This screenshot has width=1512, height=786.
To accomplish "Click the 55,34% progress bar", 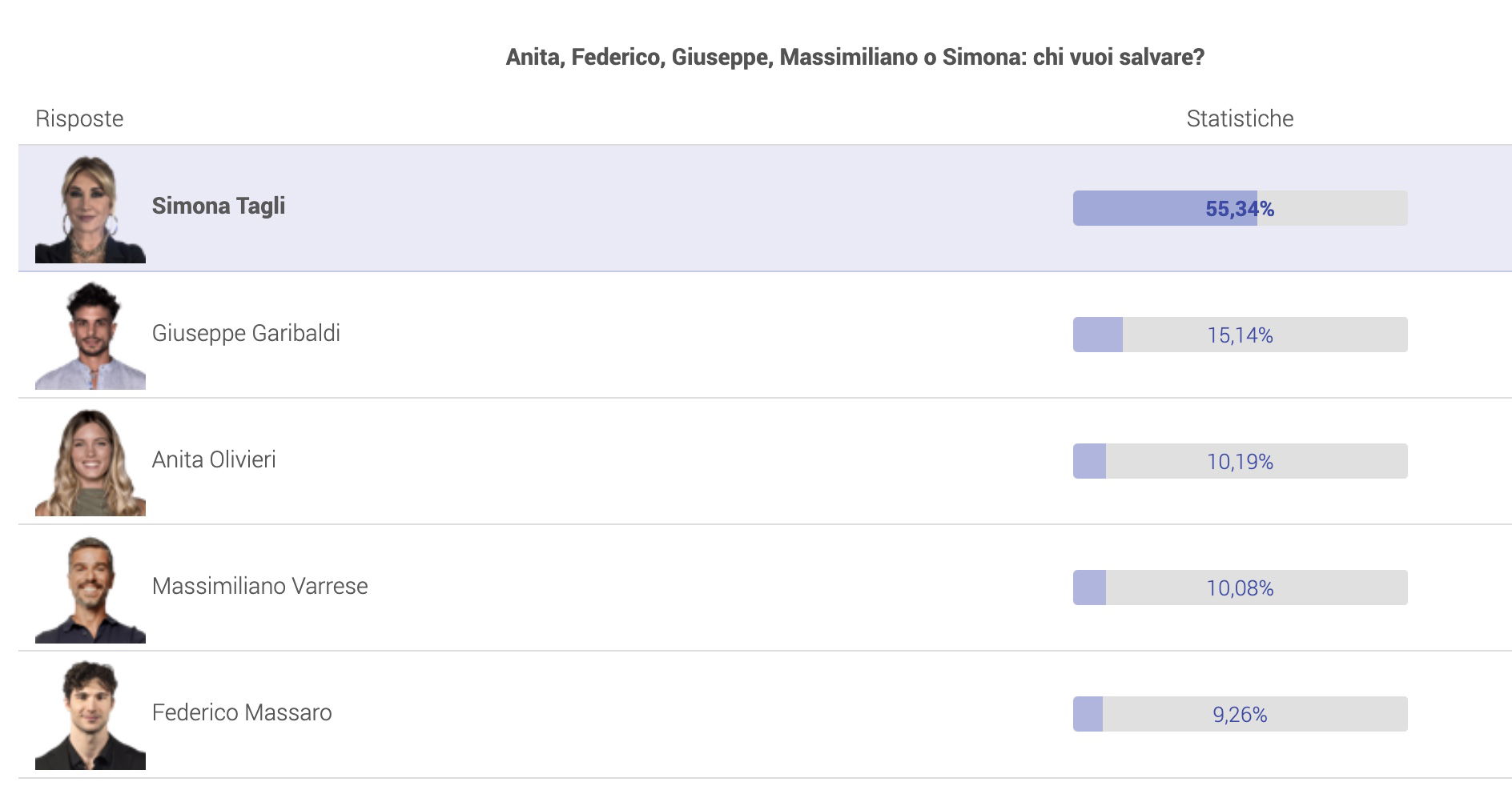I will 1240,208.
